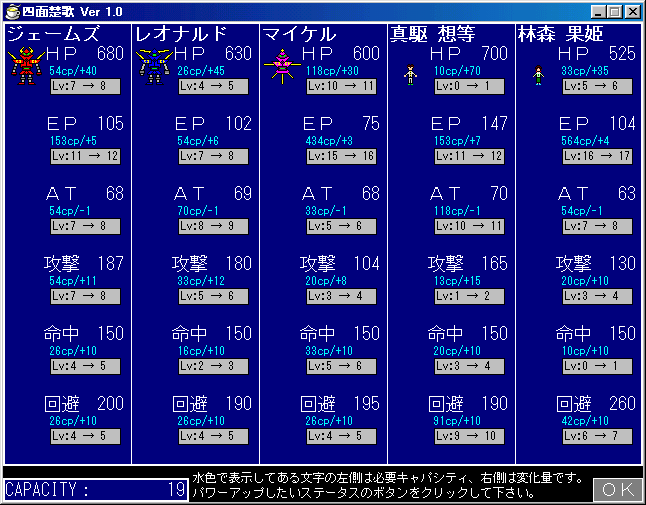Click Michael's pink star-shaped unit sprite

(x=282, y=66)
